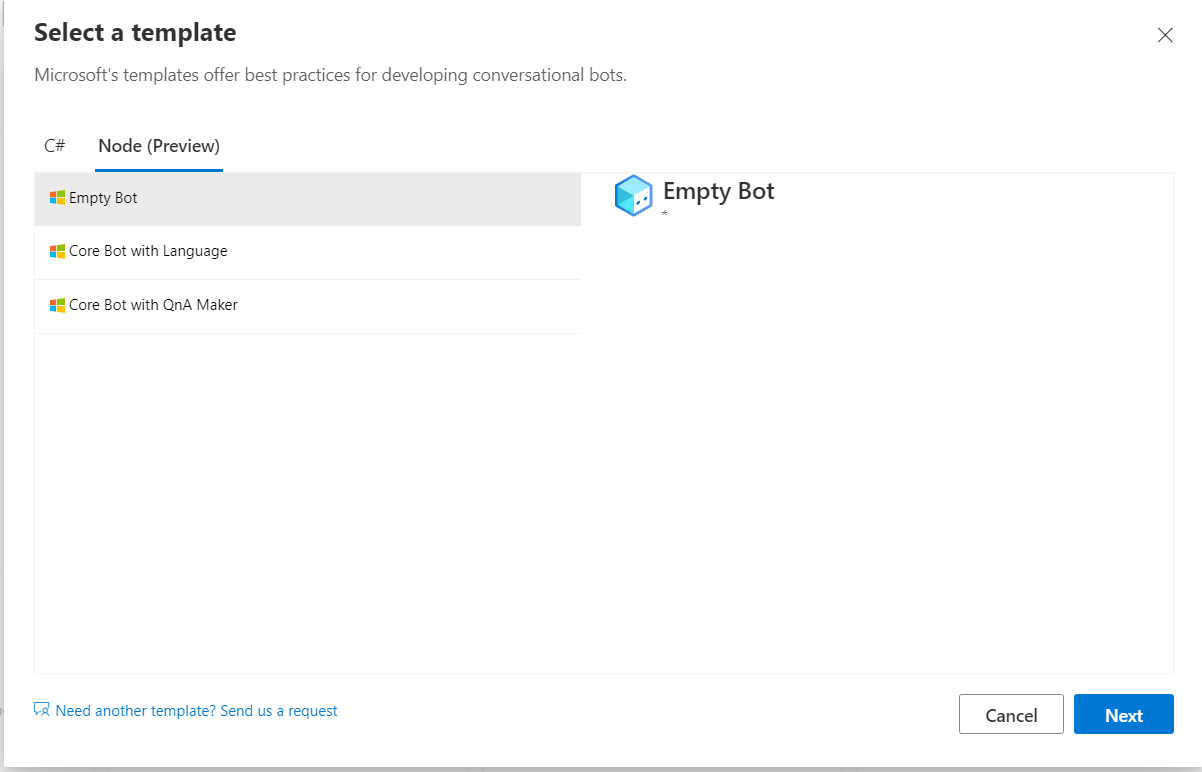Click the Select a template dialog title

pyautogui.click(x=135, y=32)
